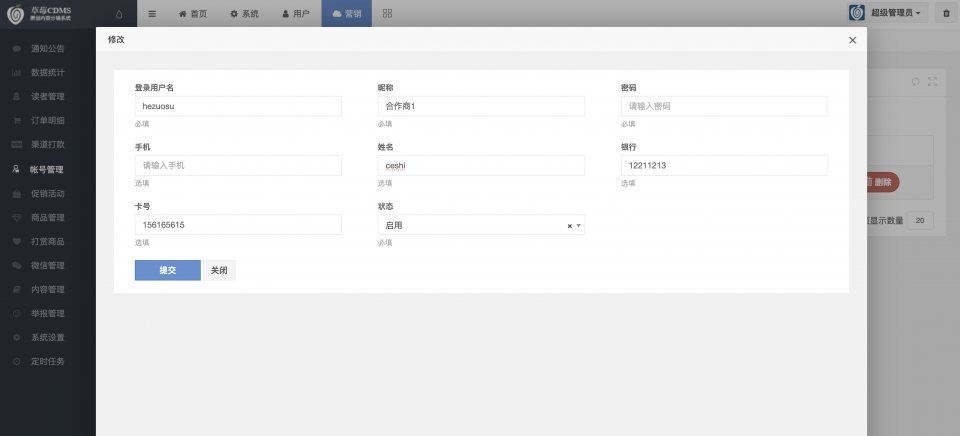Select 通知公告 in the sidebar

pyautogui.click(x=47, y=48)
